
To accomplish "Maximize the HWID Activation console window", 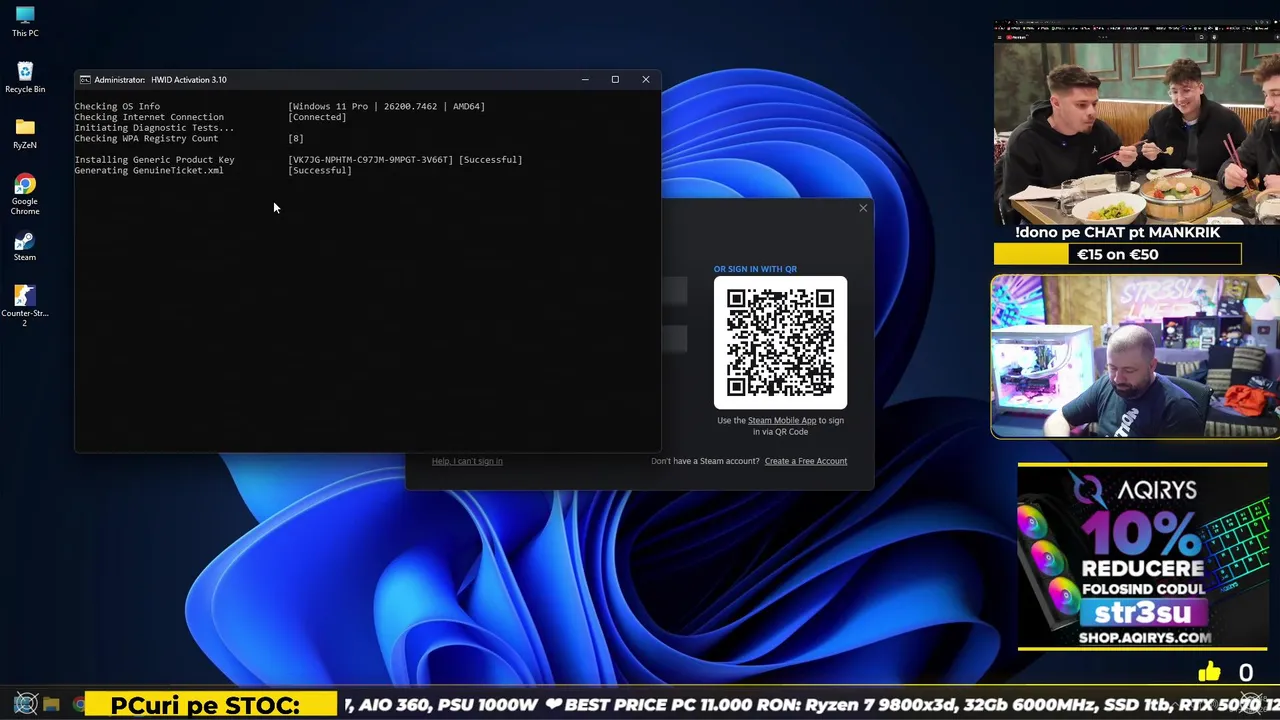I will 615,80.
